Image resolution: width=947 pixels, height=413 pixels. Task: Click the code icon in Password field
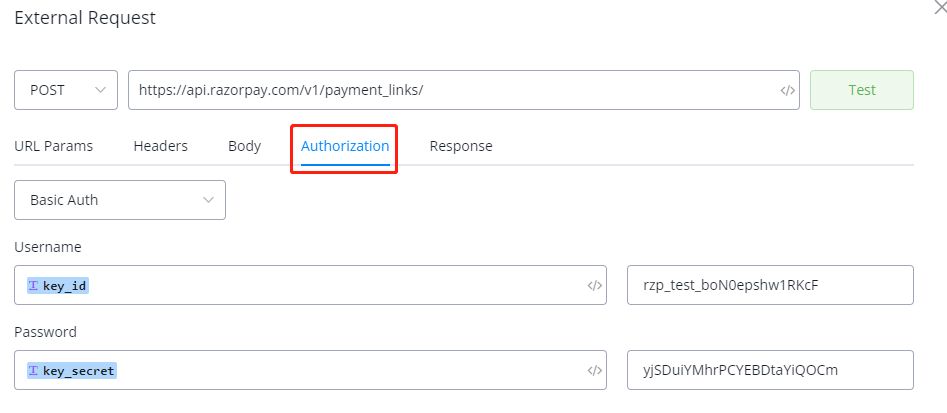(x=594, y=370)
